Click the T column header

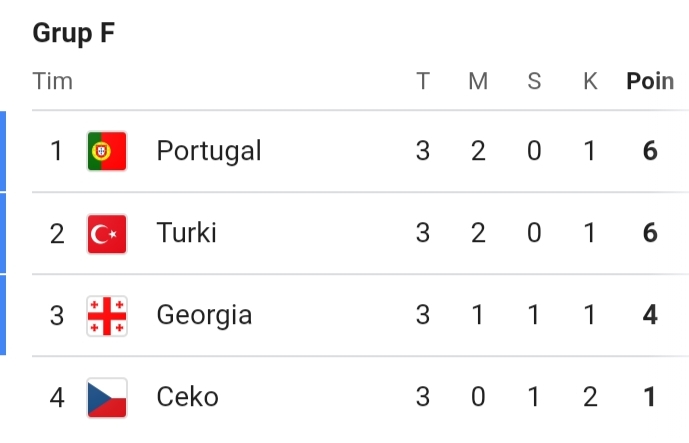[423, 81]
